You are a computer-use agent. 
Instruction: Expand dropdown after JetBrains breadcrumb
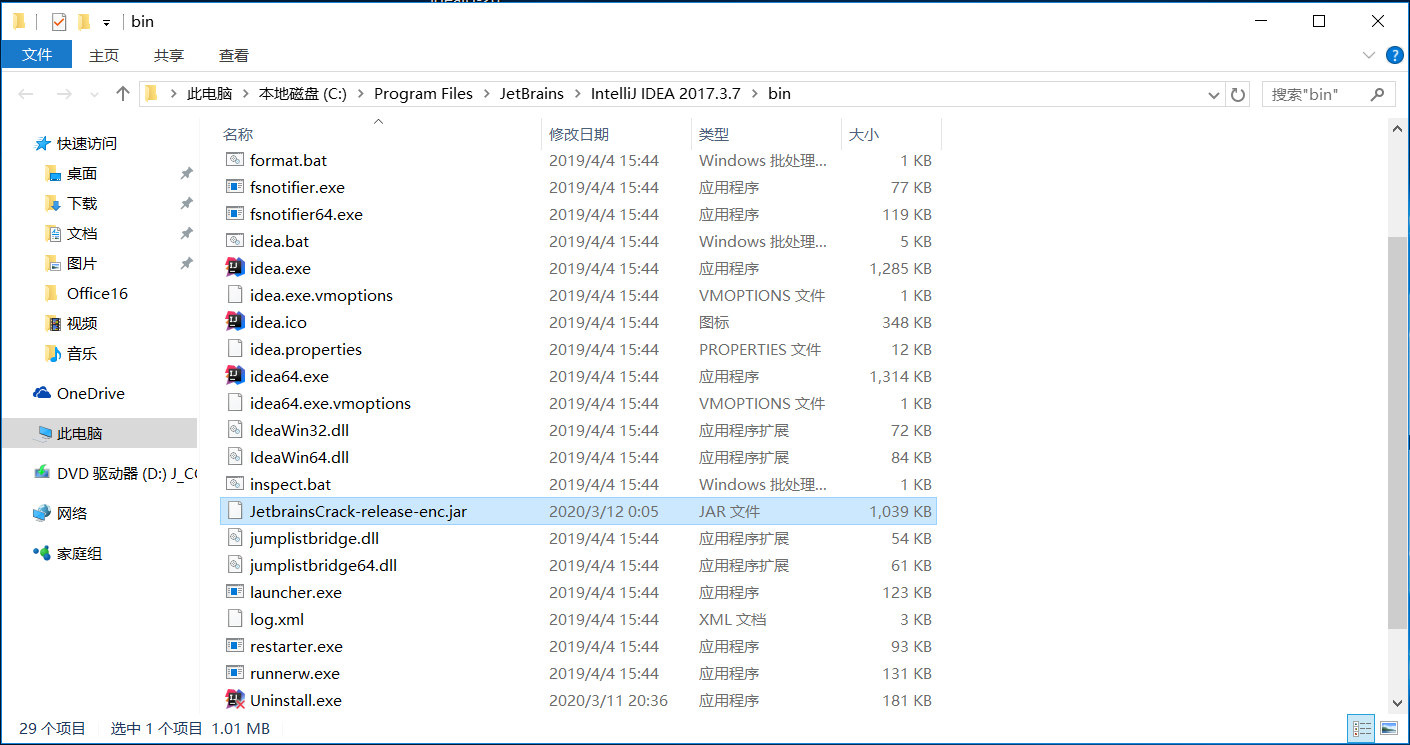pyautogui.click(x=577, y=94)
